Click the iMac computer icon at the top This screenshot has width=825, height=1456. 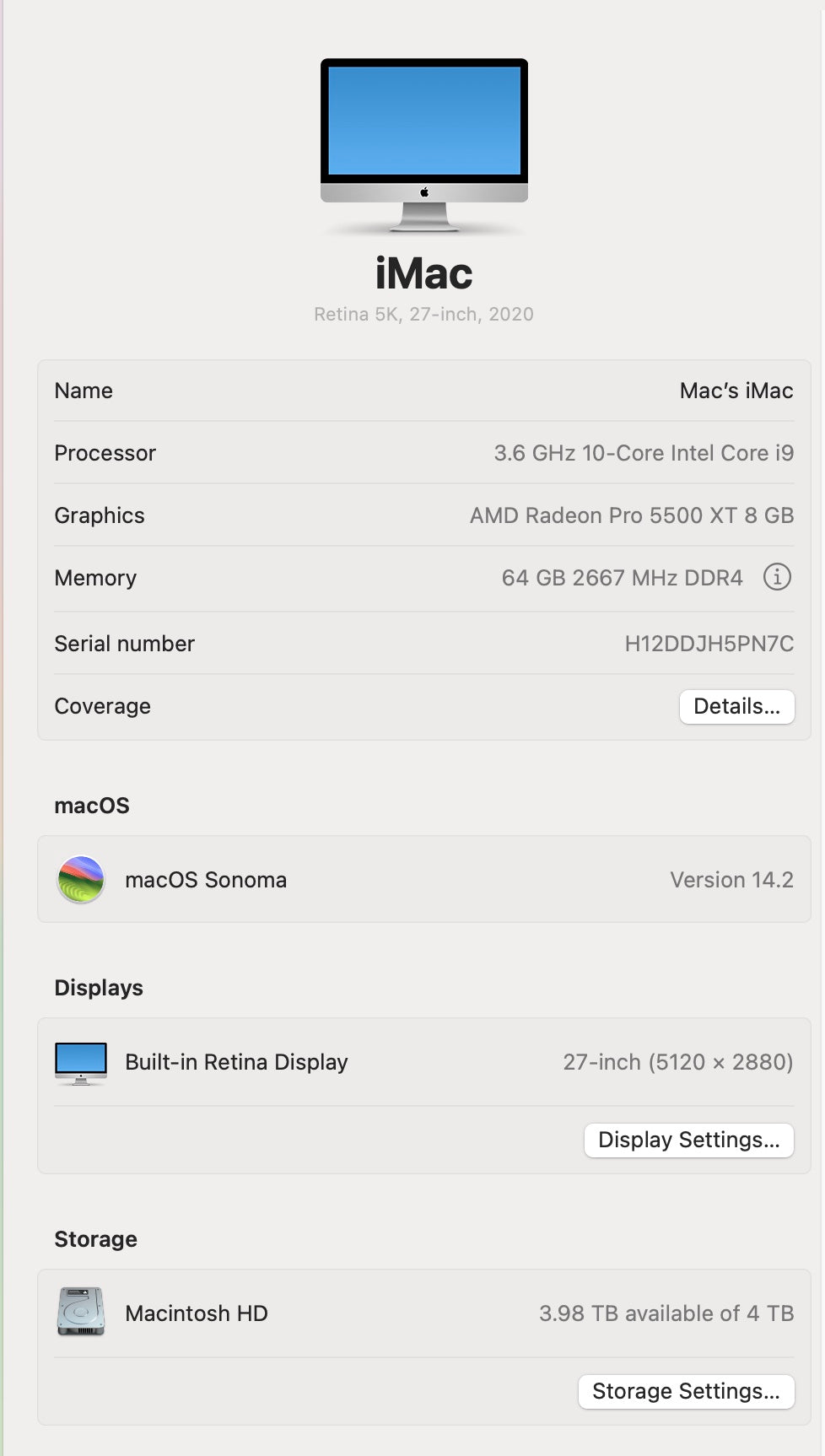click(x=423, y=148)
